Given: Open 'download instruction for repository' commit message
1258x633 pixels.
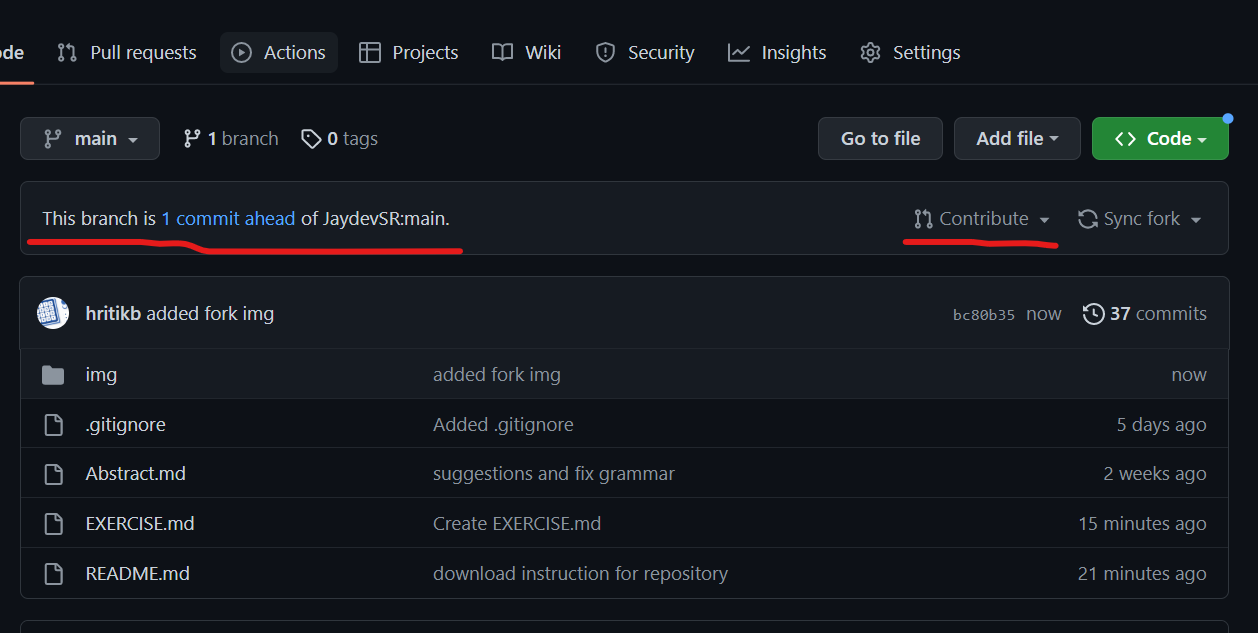Looking at the screenshot, I should pos(580,573).
